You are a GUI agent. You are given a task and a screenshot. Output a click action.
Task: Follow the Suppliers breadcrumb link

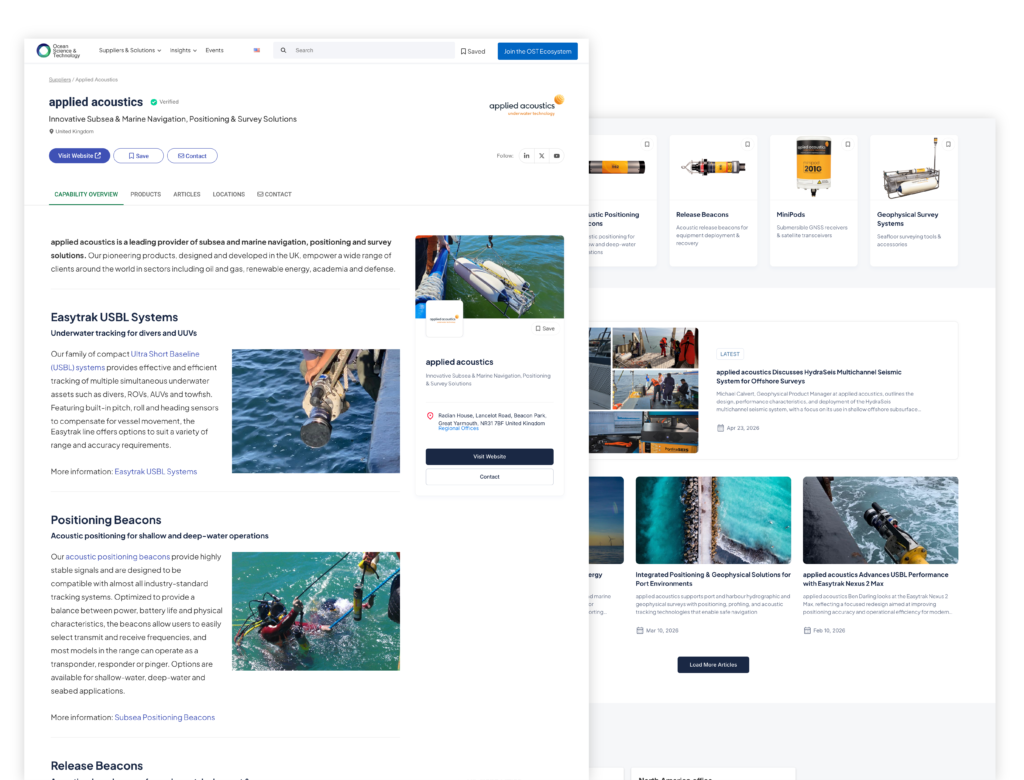pos(59,80)
